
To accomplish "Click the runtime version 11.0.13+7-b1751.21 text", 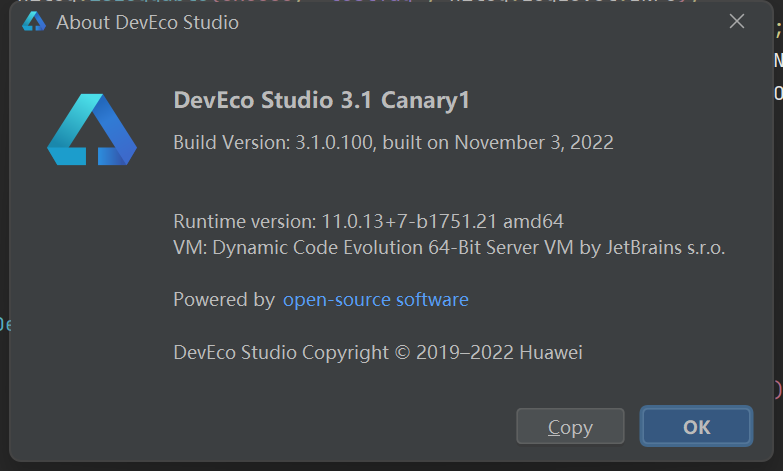I will coord(409,221).
